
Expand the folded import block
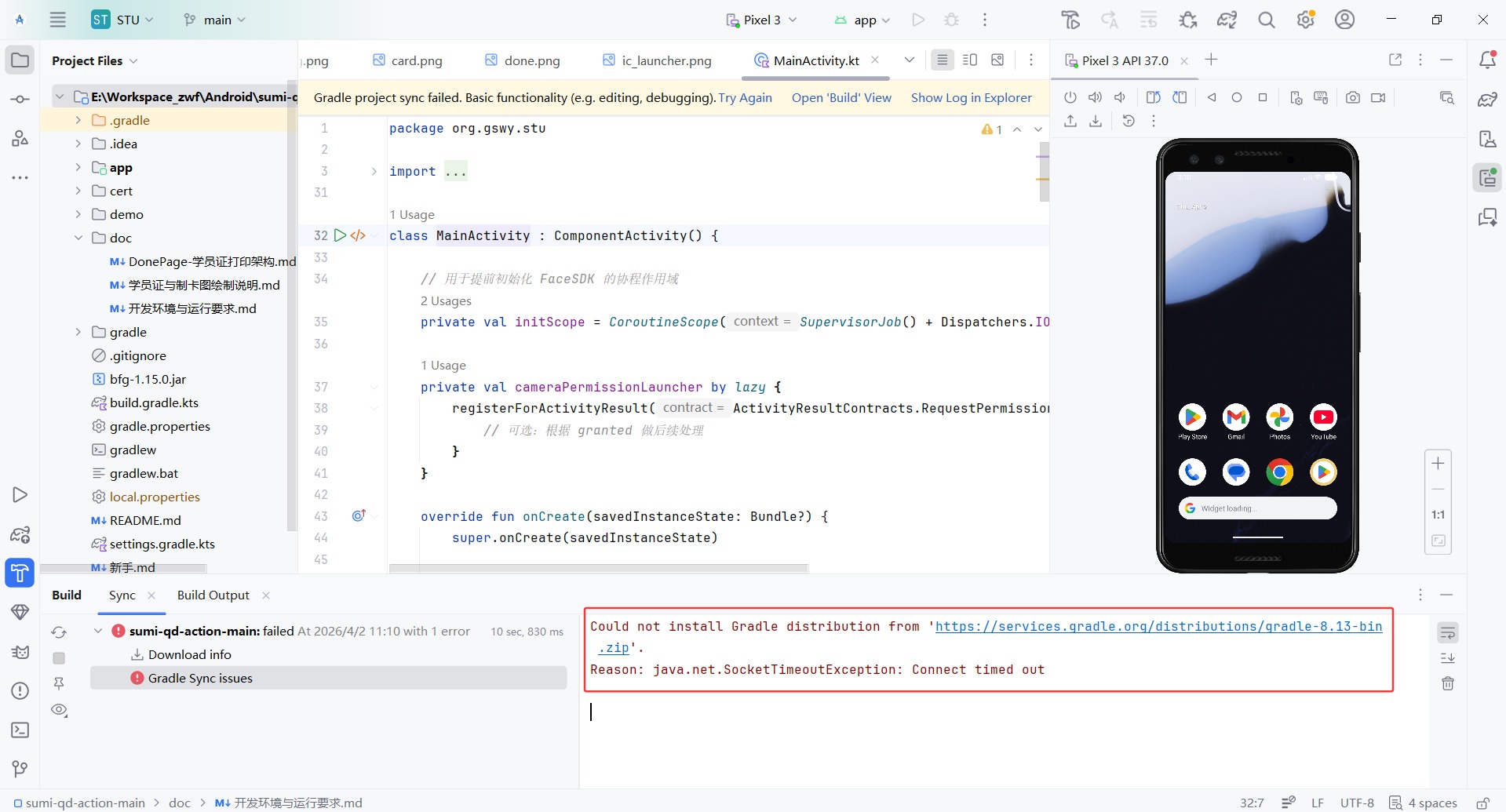374,171
